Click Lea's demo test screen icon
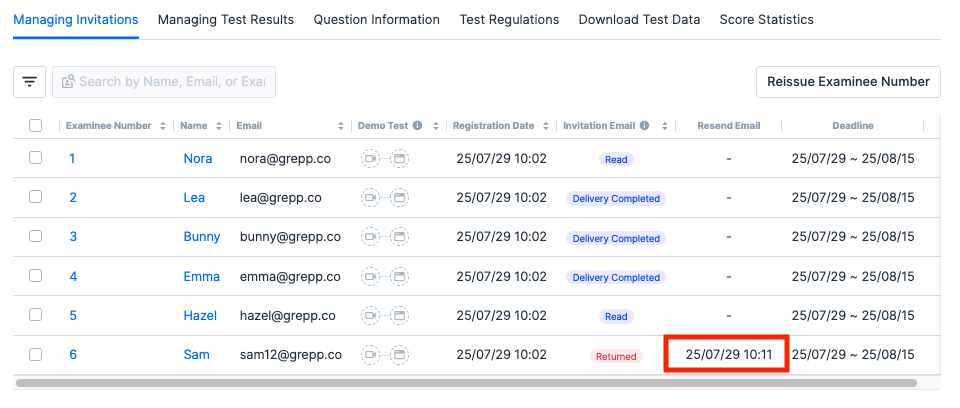Viewport: 960px width, 408px height. tap(399, 198)
